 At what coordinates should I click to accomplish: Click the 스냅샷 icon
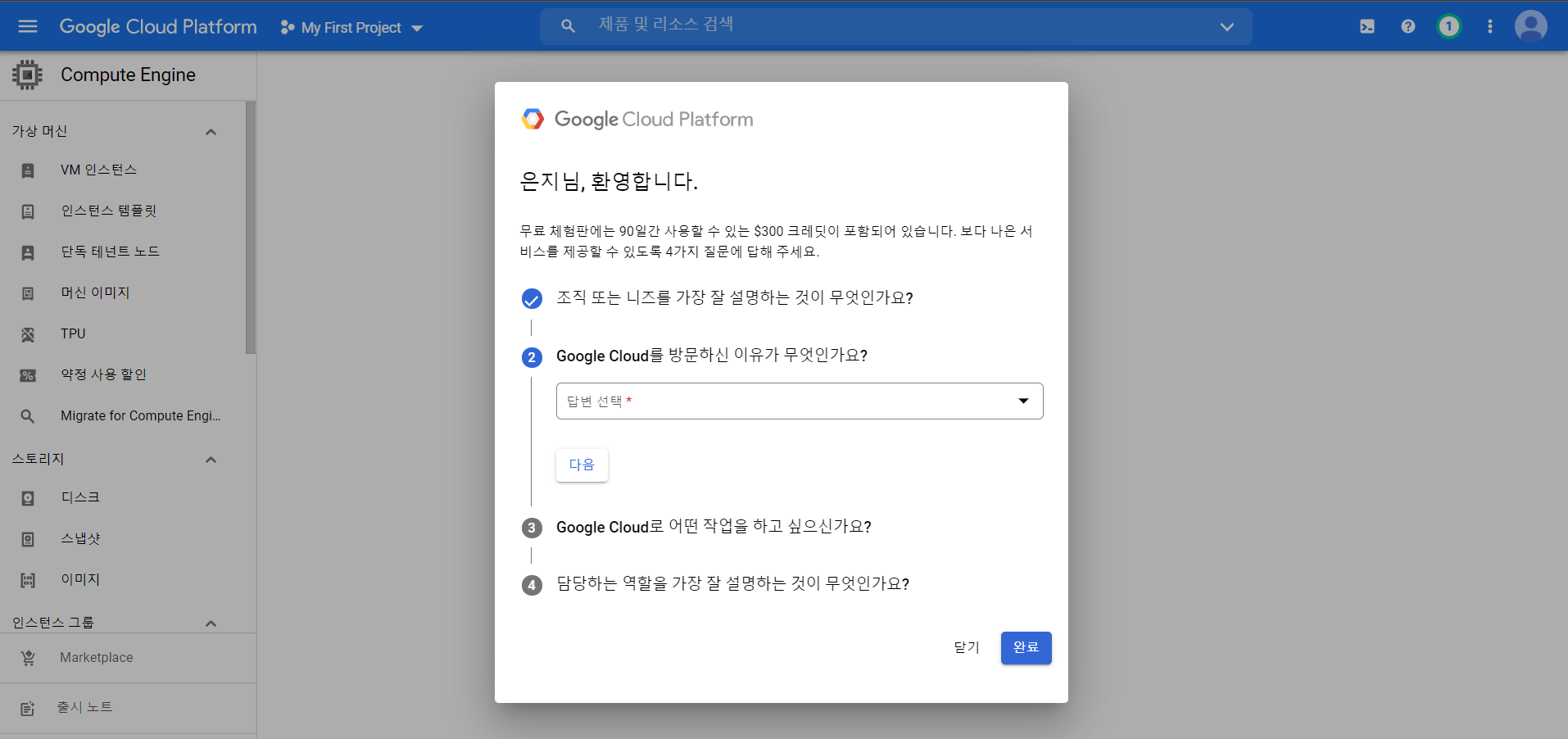click(28, 539)
